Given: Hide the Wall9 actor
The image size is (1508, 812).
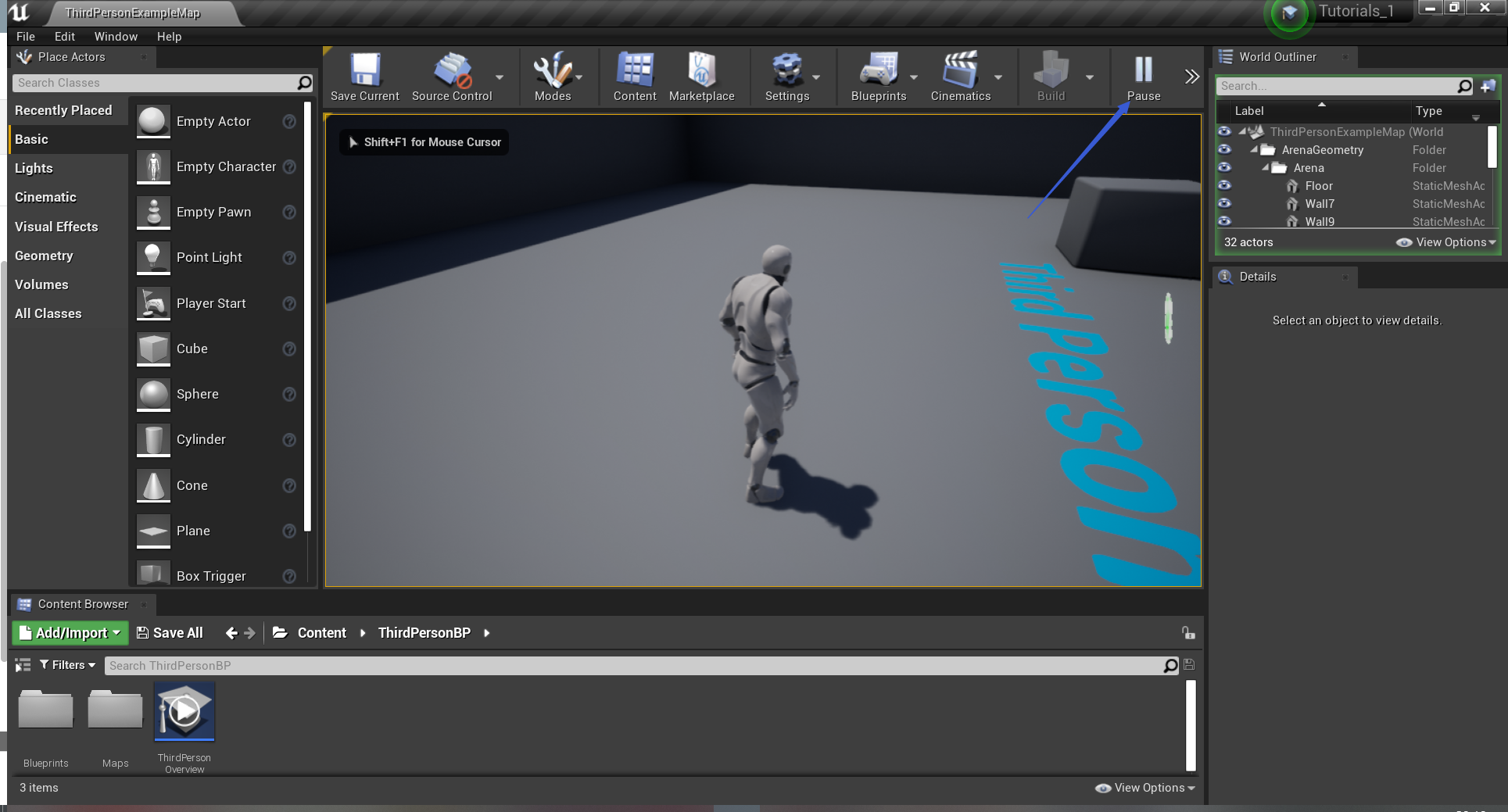Looking at the screenshot, I should 1224,221.
